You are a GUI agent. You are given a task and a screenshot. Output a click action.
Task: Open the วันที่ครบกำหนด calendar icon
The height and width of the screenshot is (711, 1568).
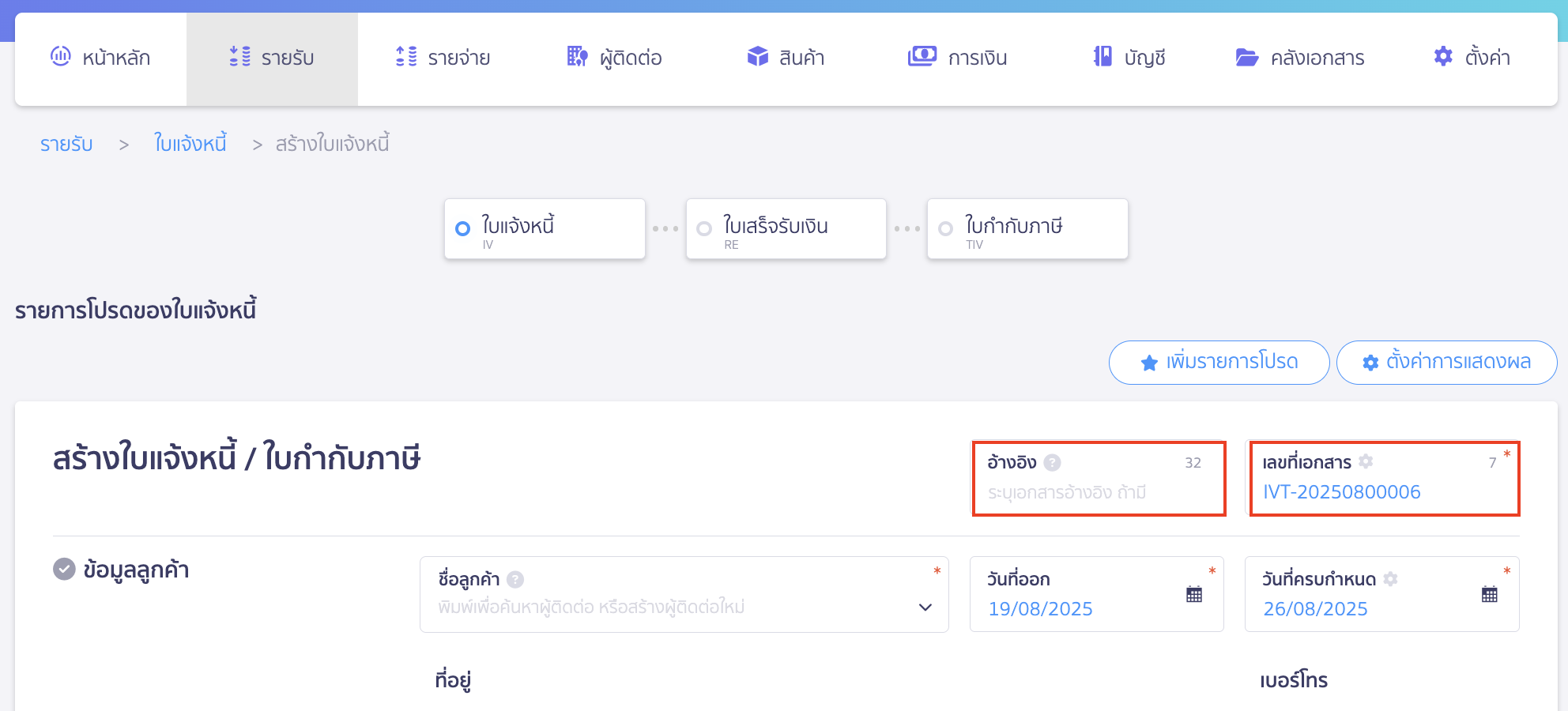point(1490,595)
